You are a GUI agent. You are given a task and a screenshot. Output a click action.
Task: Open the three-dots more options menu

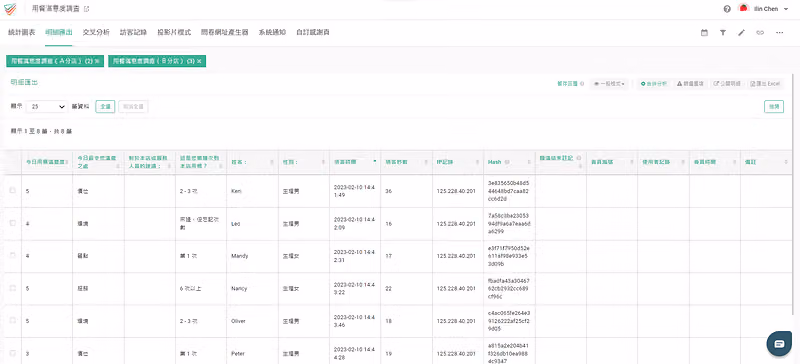click(x=779, y=33)
